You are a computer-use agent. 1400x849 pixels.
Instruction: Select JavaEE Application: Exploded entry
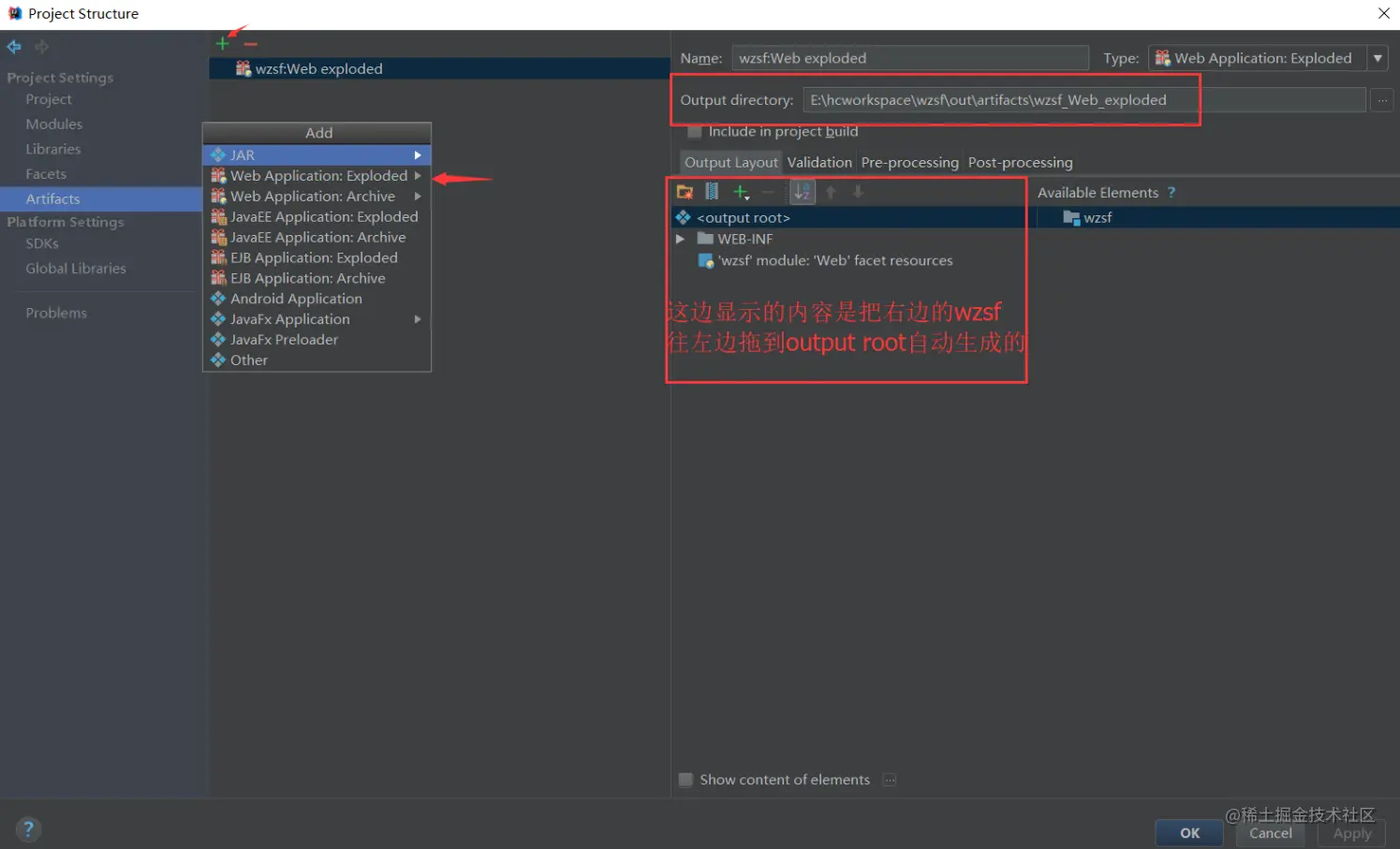[x=317, y=217]
